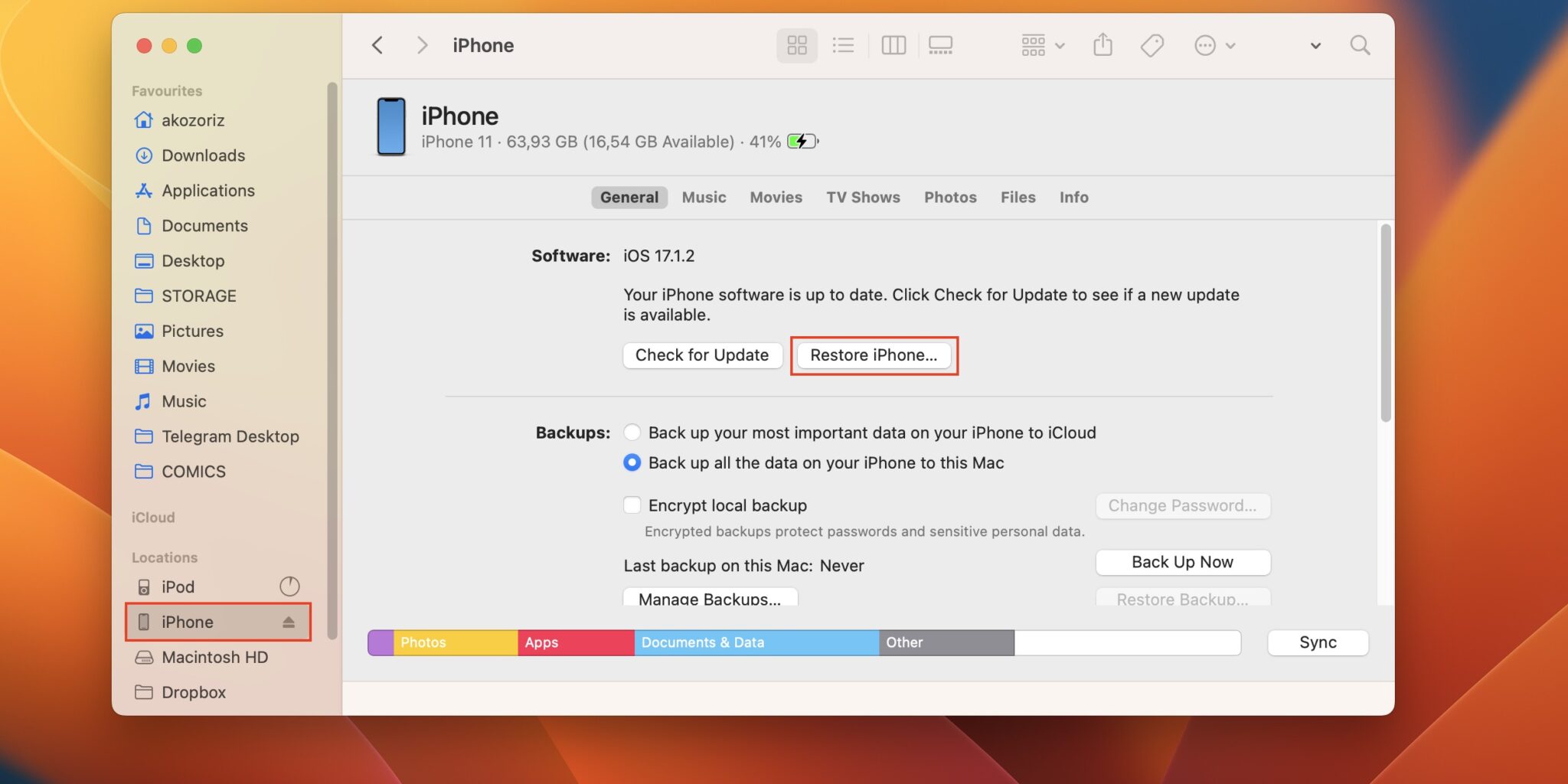The height and width of the screenshot is (784, 1568).
Task: Click the Other storage segment
Action: click(946, 643)
